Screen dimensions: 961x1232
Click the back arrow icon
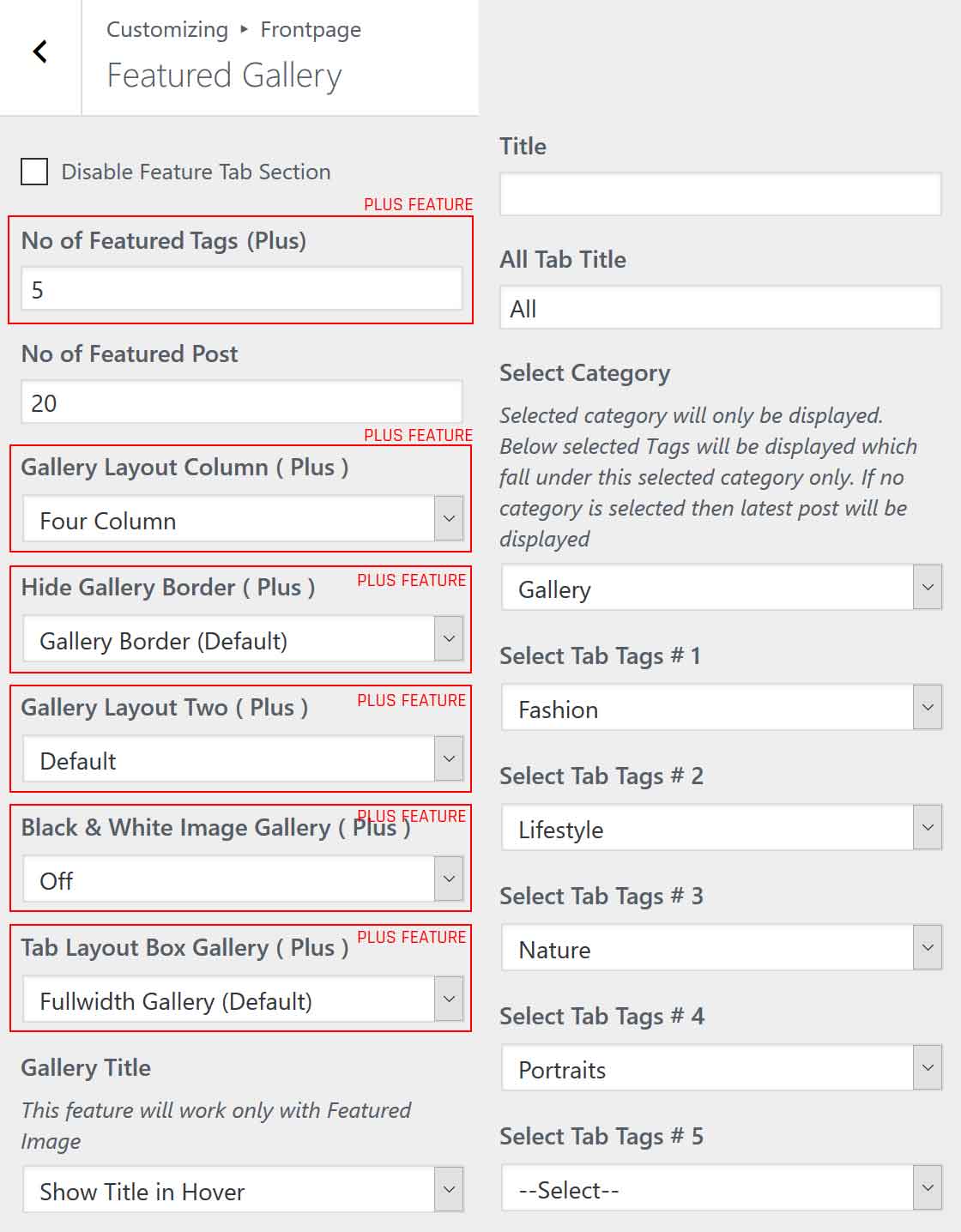coord(39,52)
